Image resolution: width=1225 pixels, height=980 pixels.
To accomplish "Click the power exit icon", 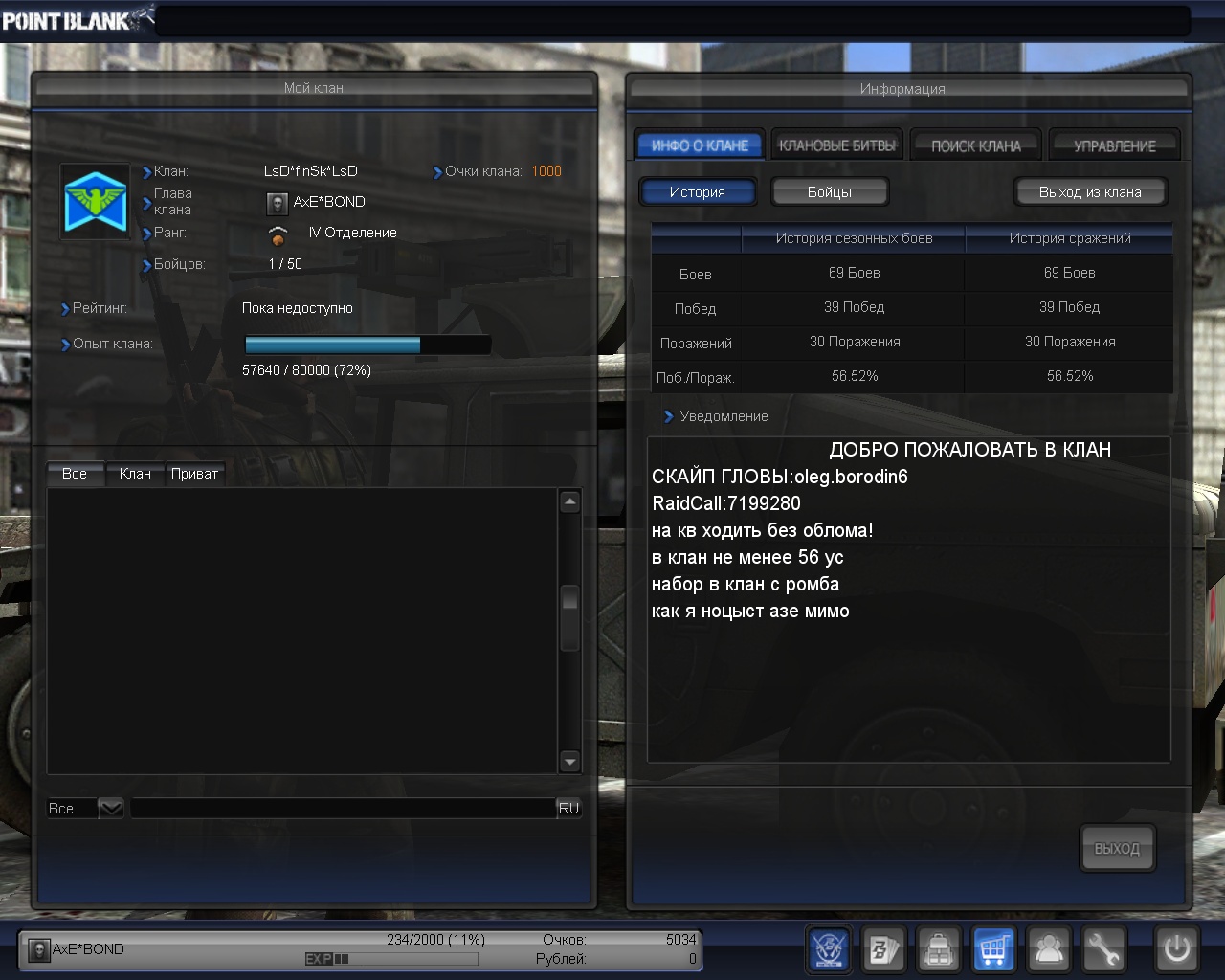I will (1176, 949).
